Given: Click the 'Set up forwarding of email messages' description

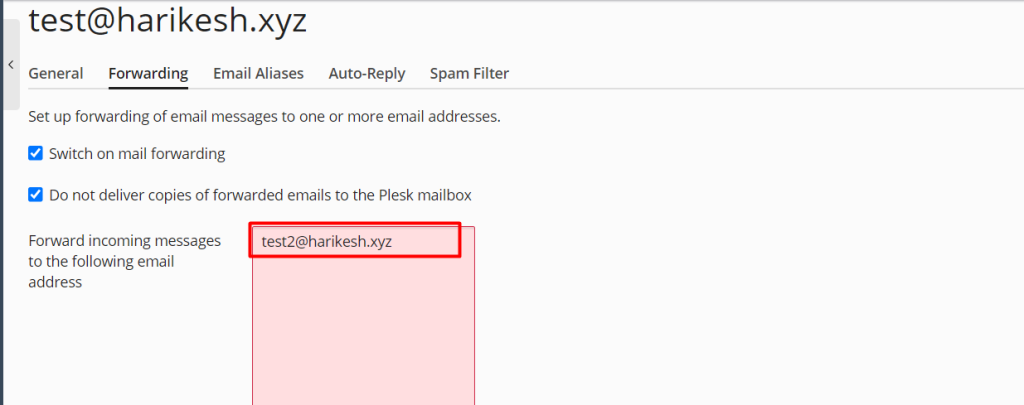Looking at the screenshot, I should 264,118.
